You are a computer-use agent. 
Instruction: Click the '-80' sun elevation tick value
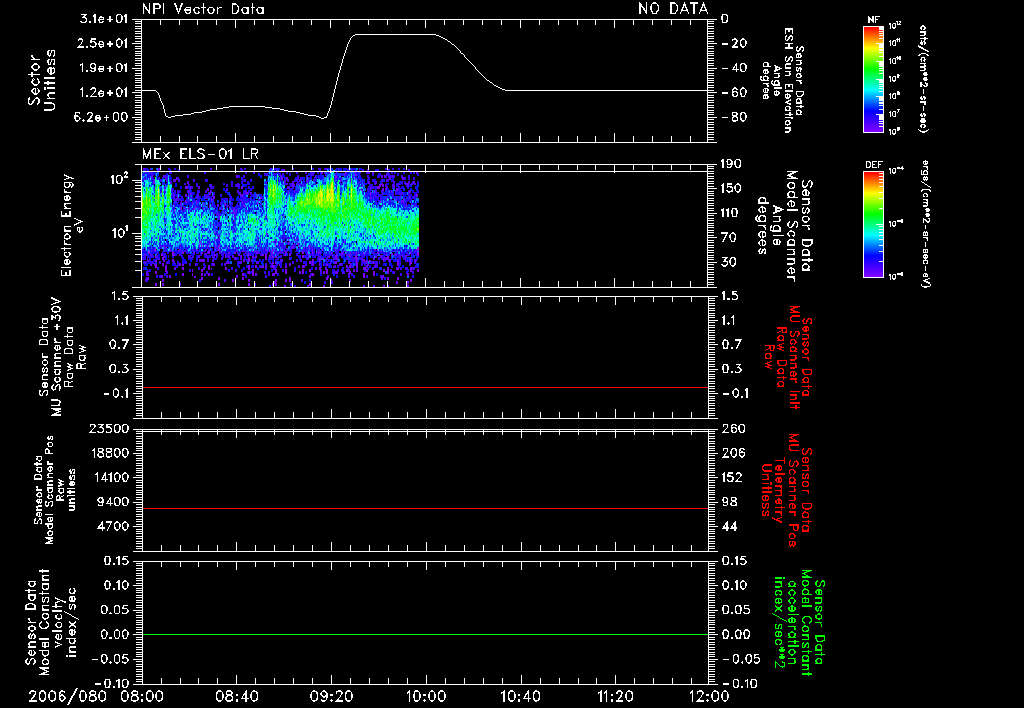tap(733, 118)
